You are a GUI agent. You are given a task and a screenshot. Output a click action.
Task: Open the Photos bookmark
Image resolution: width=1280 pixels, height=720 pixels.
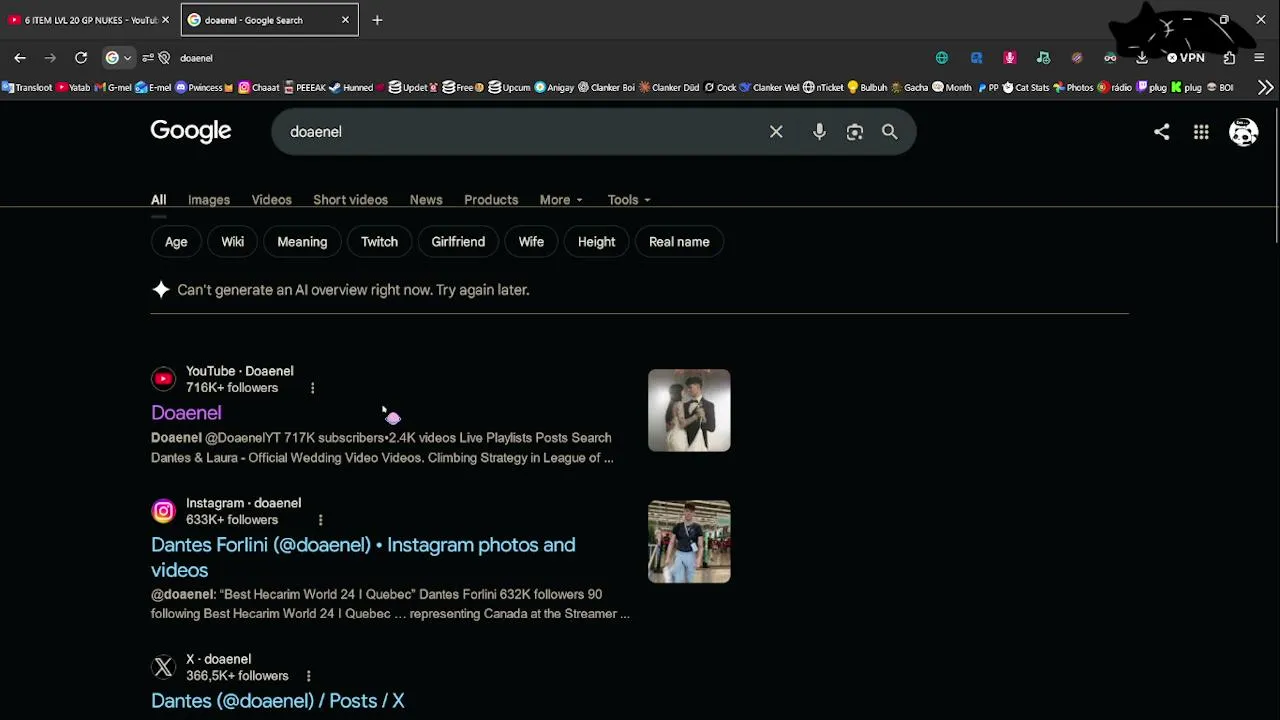pyautogui.click(x=1073, y=88)
